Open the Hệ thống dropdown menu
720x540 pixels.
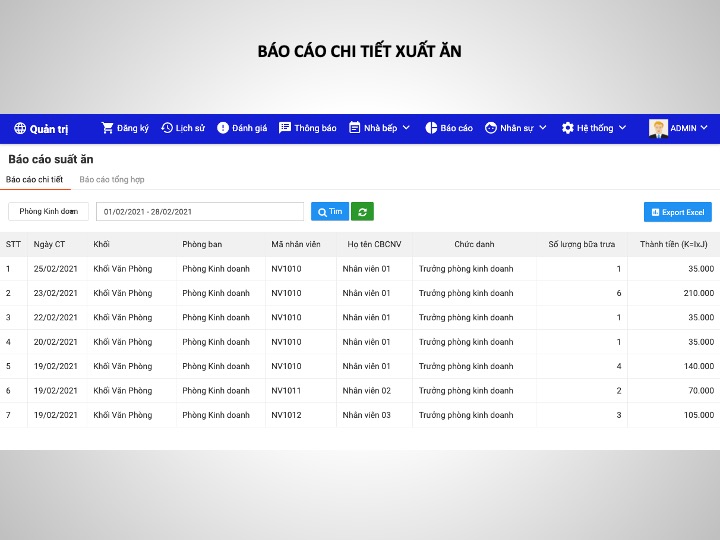[622, 128]
